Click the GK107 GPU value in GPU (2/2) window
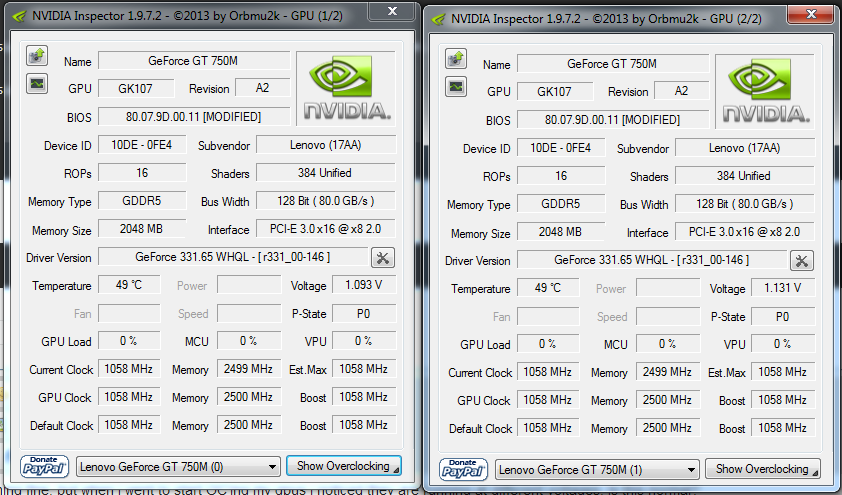The height and width of the screenshot is (495, 842). click(x=555, y=91)
